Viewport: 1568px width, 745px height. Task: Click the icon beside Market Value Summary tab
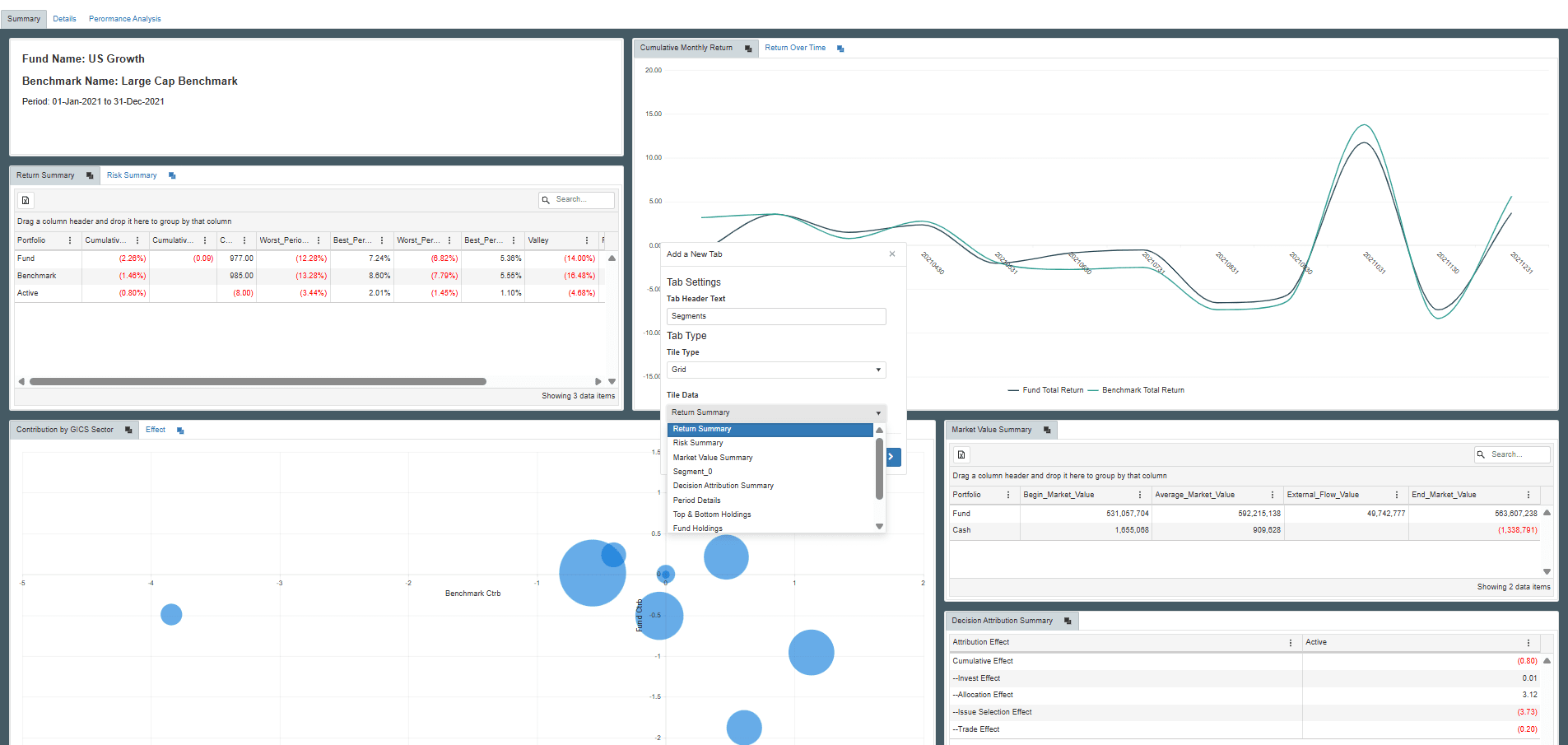tap(1047, 430)
